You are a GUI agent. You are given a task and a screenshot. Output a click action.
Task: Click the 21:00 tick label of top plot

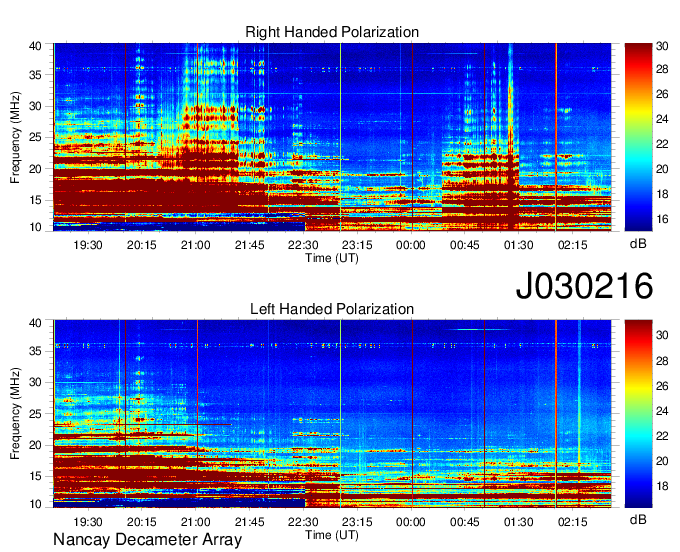[x=196, y=245]
